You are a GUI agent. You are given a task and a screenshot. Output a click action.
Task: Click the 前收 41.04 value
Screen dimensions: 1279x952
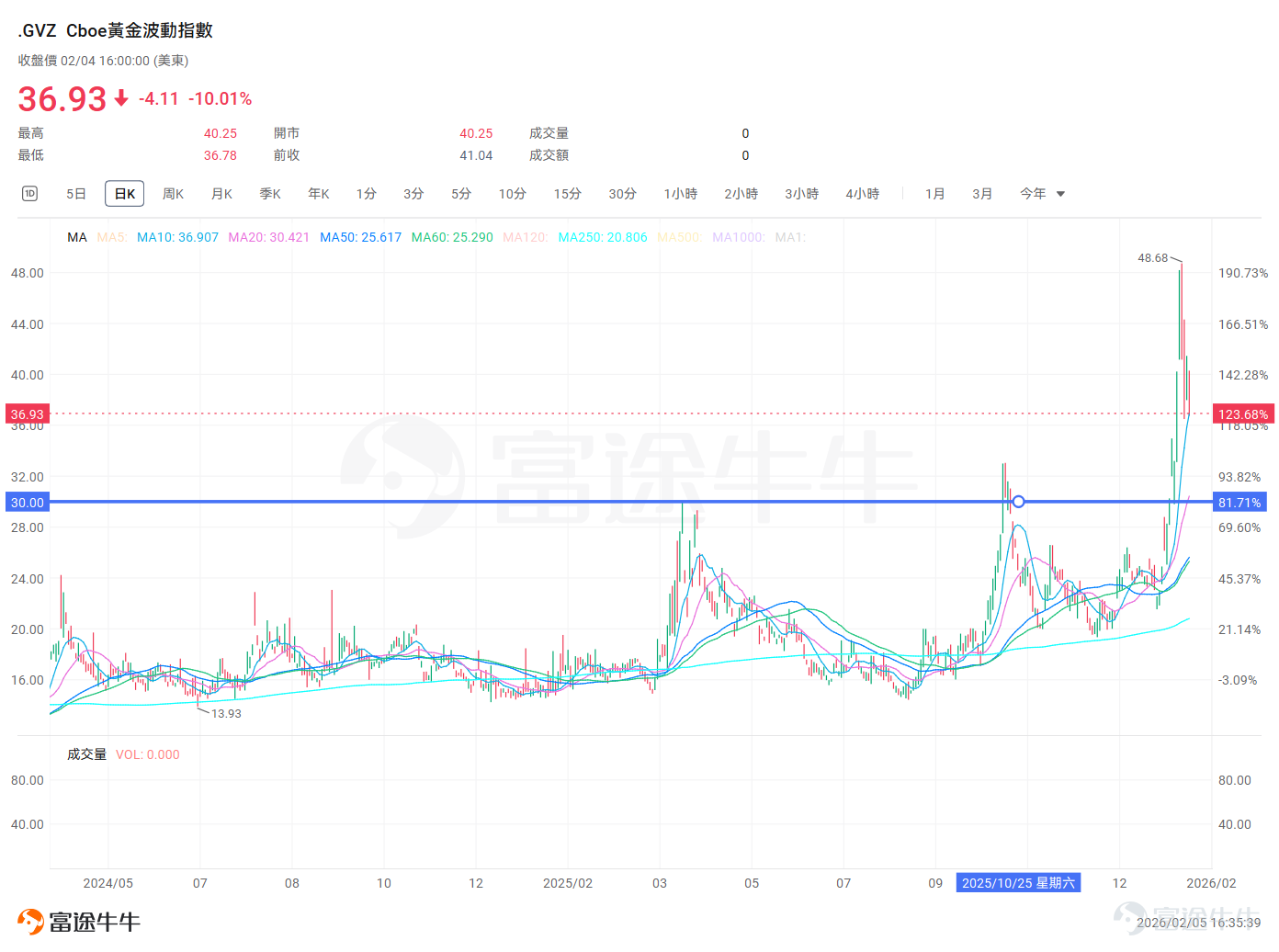tap(476, 155)
